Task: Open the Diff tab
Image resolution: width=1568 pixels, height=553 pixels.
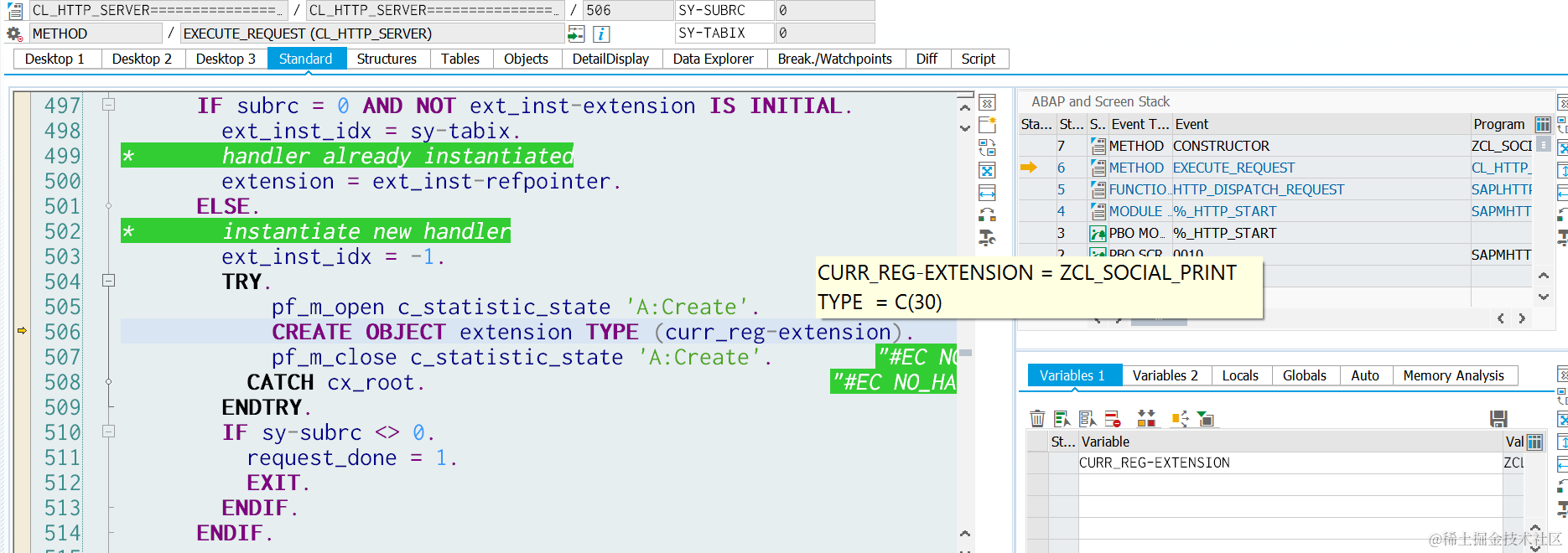Action: pos(927,59)
